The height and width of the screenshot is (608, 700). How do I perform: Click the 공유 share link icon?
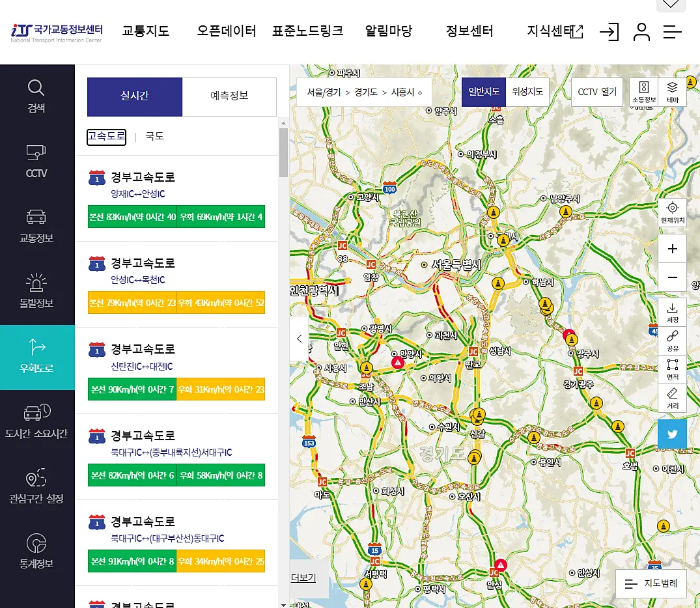click(x=672, y=341)
